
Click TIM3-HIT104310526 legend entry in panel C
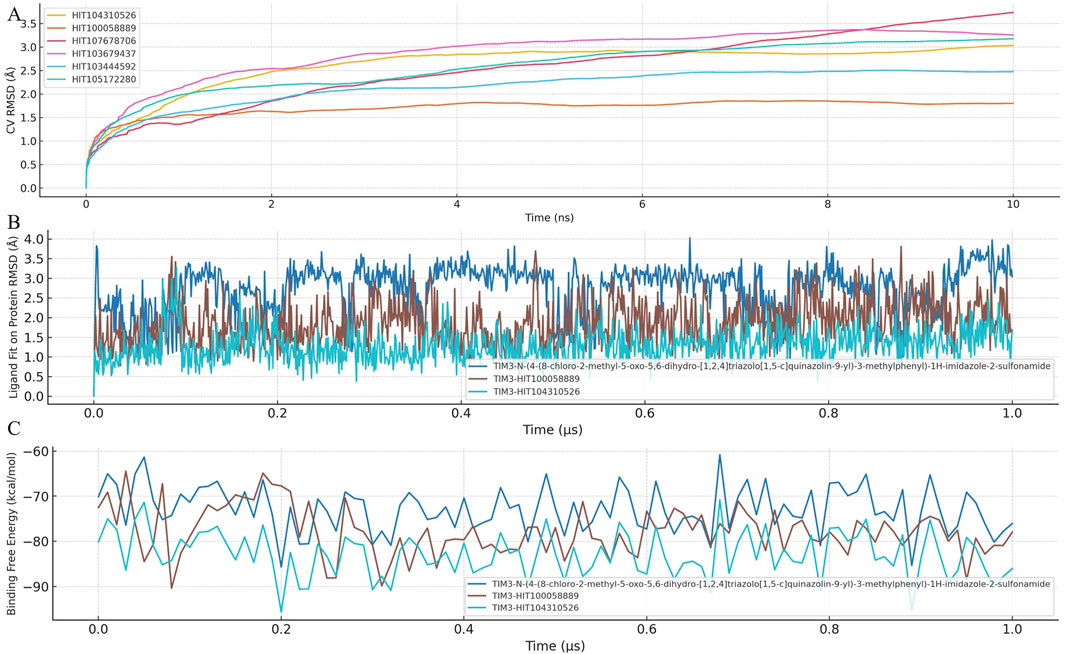[x=524, y=608]
